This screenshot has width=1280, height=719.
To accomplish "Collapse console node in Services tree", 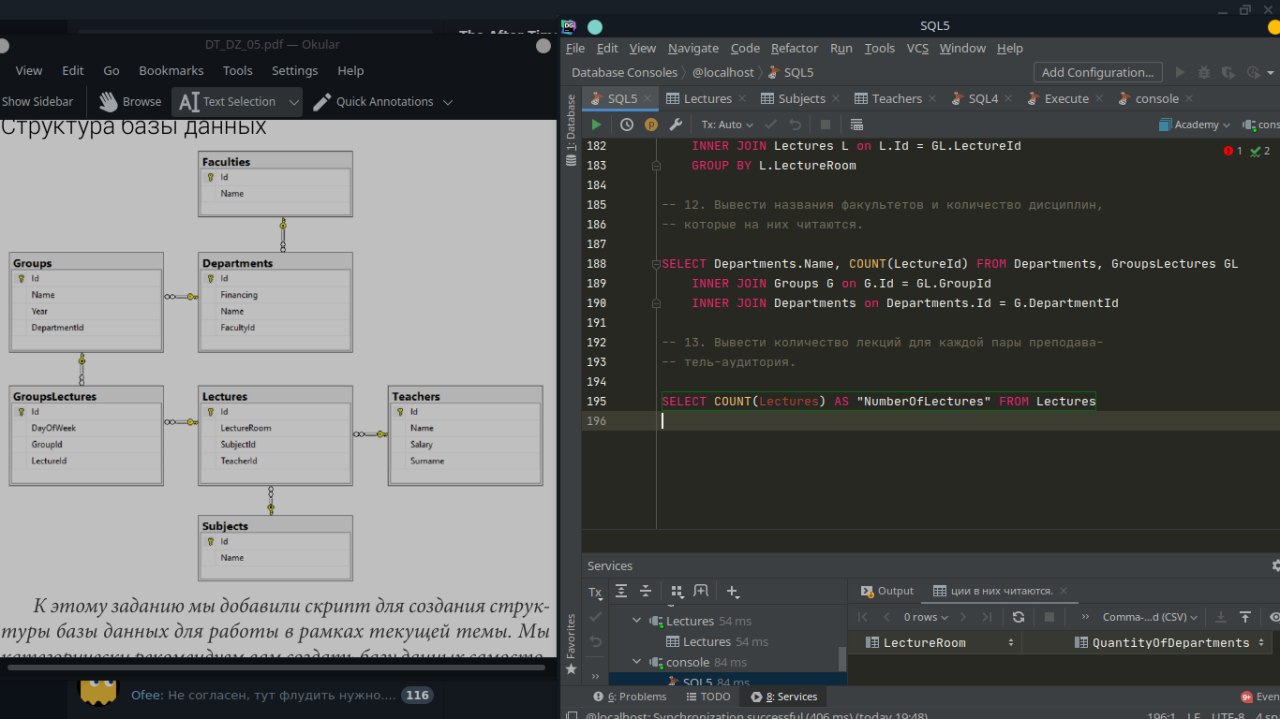I will point(637,662).
